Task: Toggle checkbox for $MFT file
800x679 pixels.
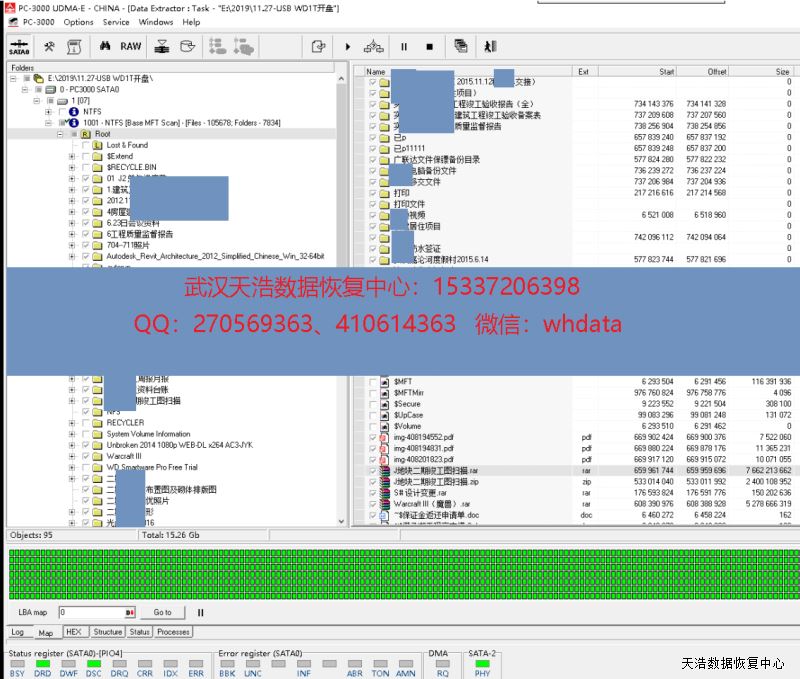Action: [x=372, y=382]
